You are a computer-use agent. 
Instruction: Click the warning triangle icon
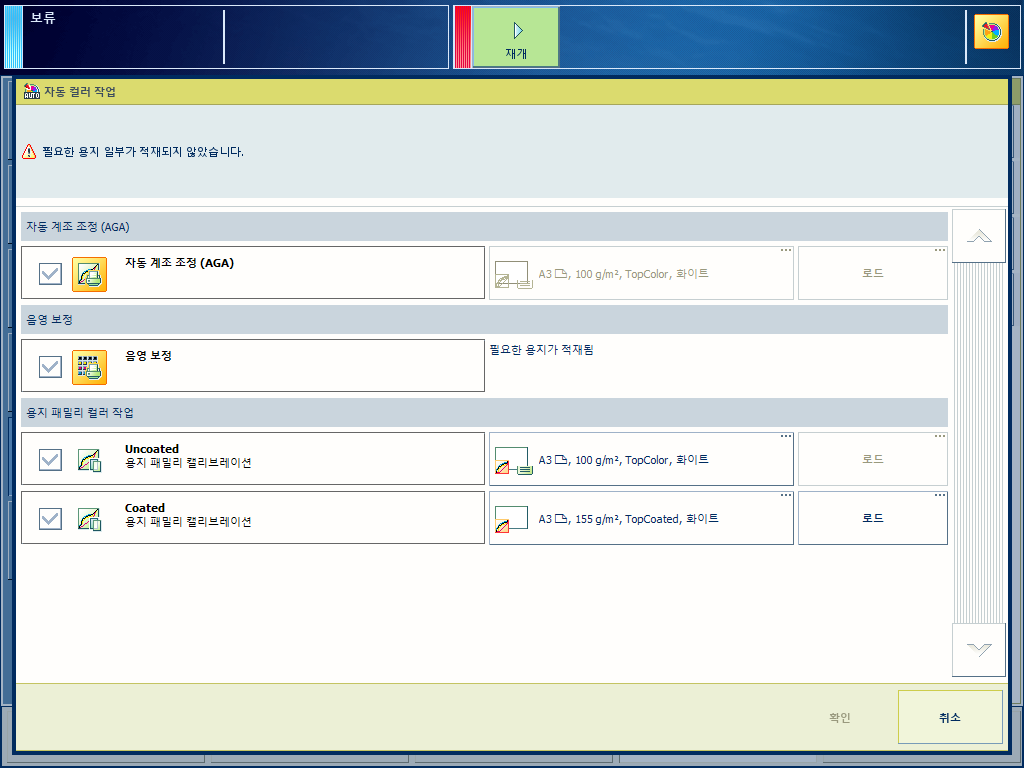pos(29,152)
